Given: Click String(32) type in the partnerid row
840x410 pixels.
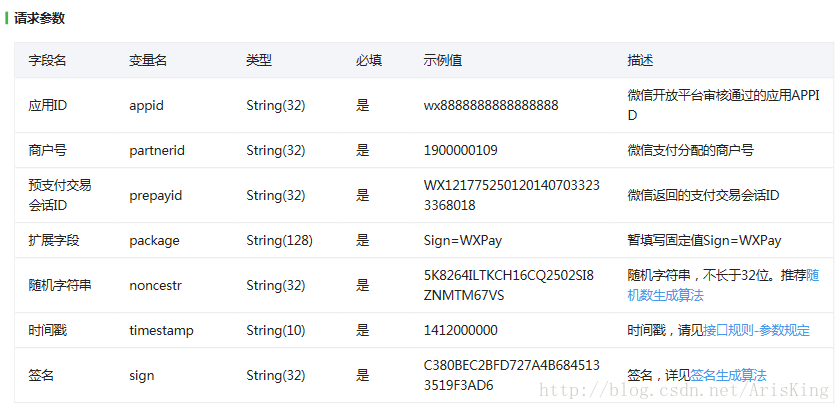Looking at the screenshot, I should tap(275, 151).
